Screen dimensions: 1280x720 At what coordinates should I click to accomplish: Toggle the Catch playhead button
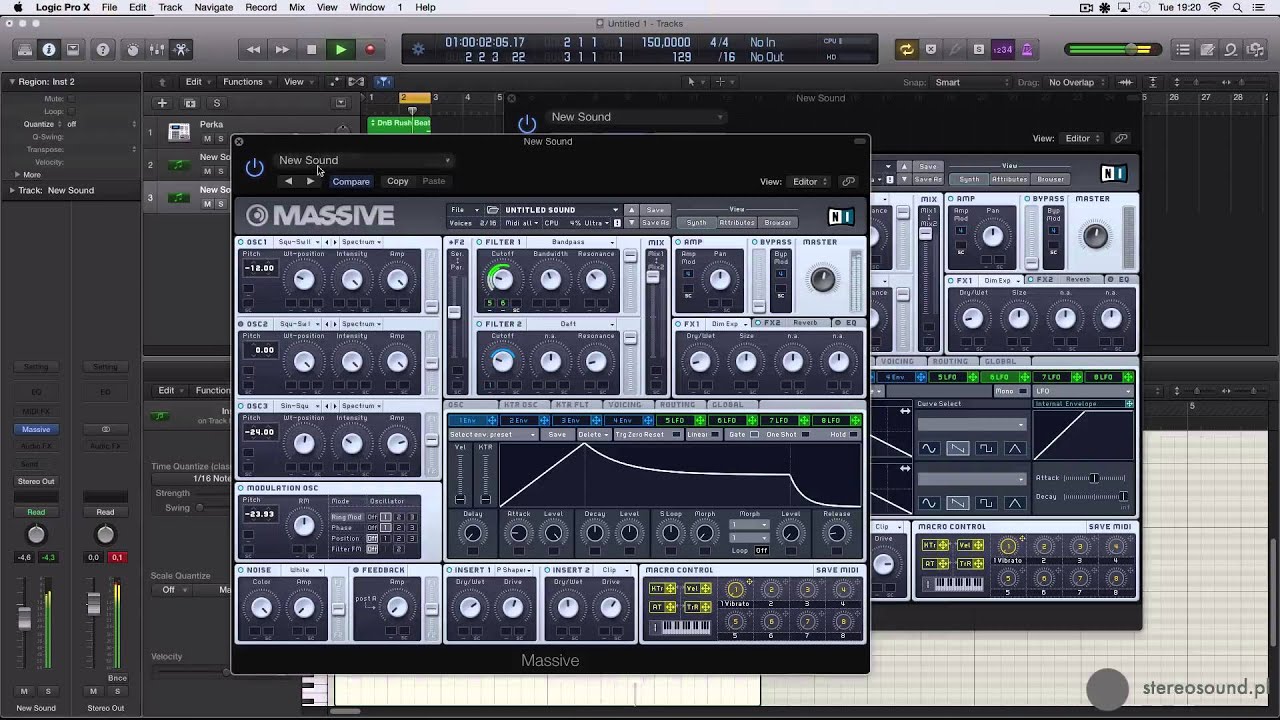click(383, 82)
